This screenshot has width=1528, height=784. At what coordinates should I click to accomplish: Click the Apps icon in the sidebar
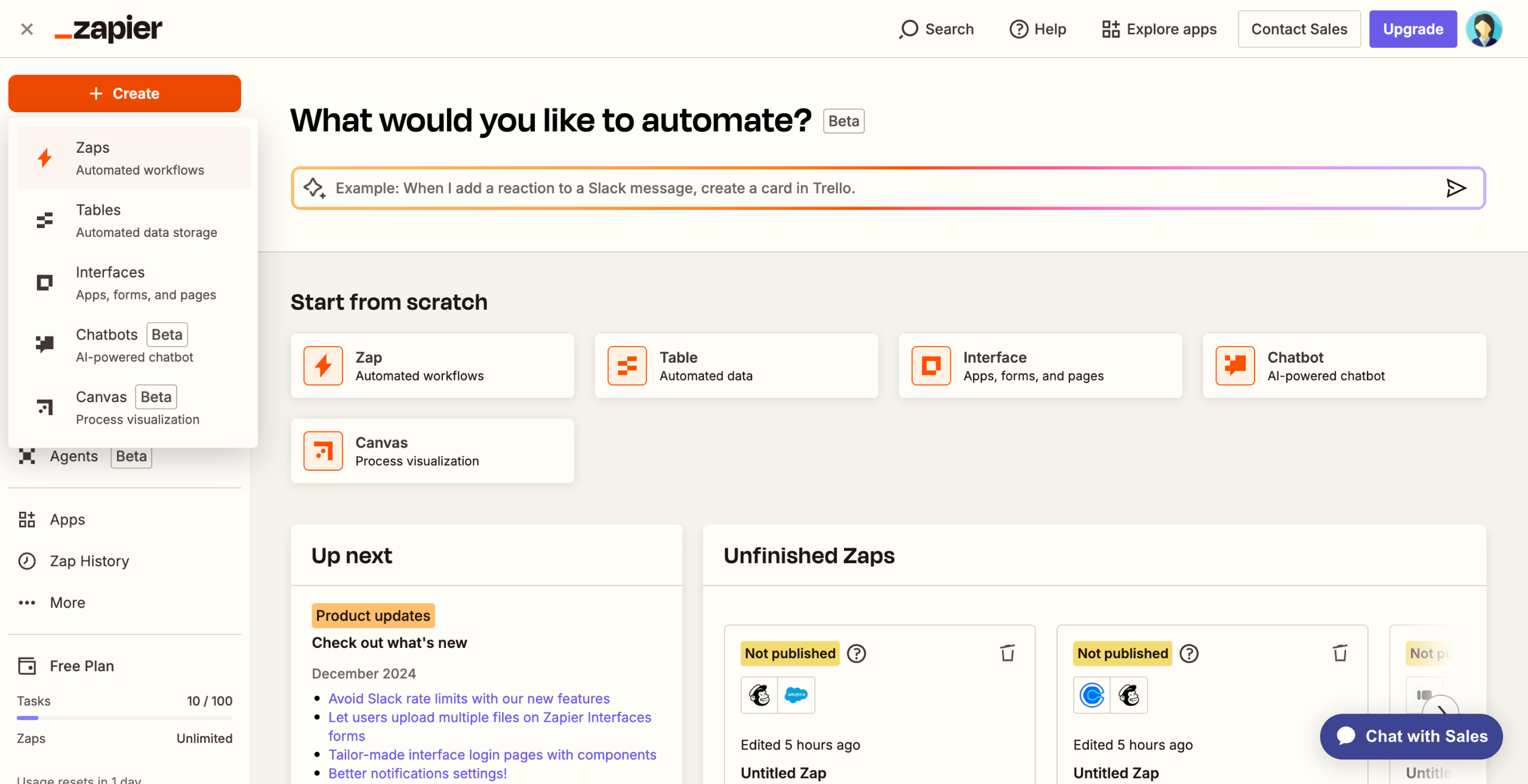(26, 519)
